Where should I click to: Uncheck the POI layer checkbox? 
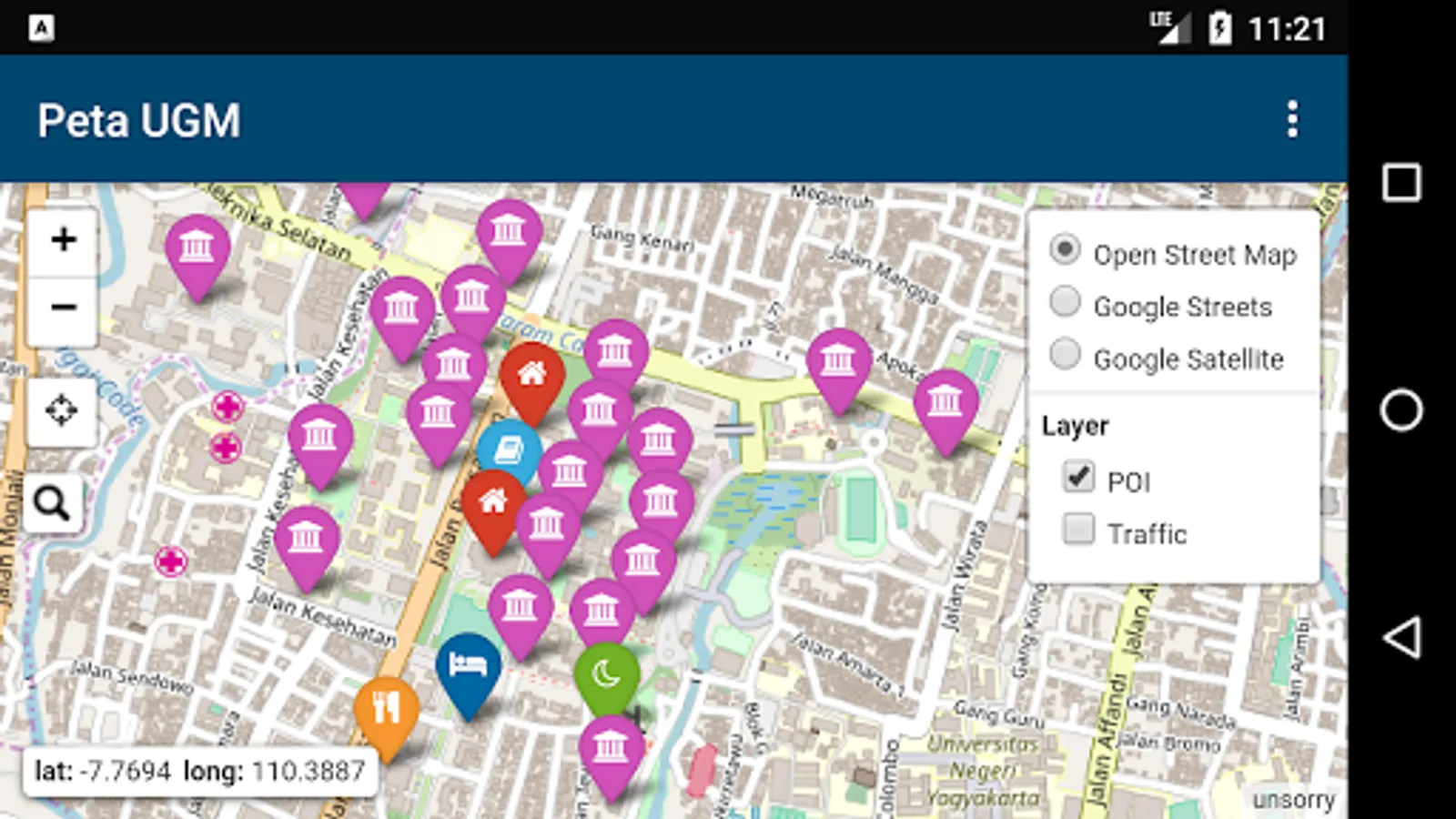pos(1078,477)
